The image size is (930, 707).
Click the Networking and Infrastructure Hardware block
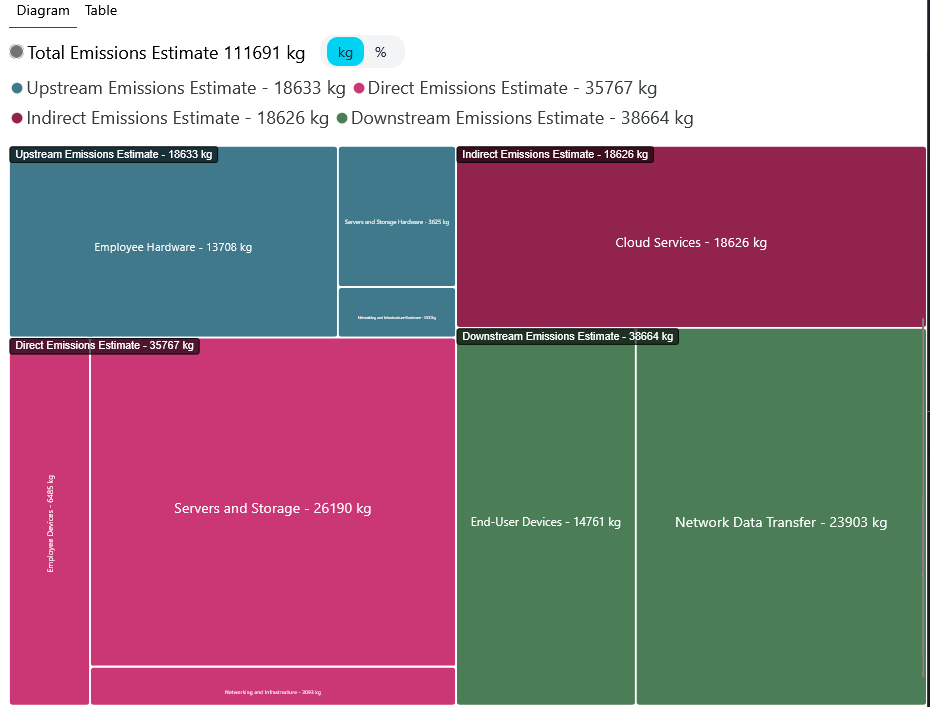397,313
